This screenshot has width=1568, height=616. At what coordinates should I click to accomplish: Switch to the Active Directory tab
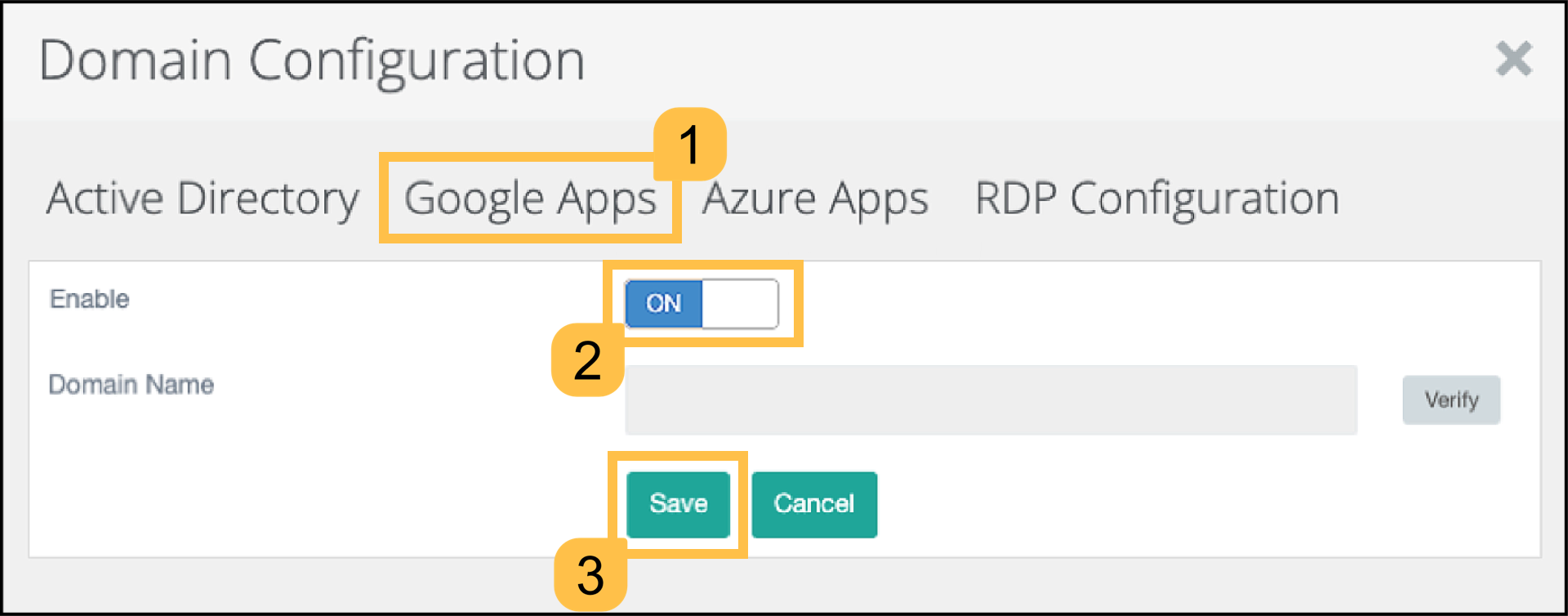[202, 197]
